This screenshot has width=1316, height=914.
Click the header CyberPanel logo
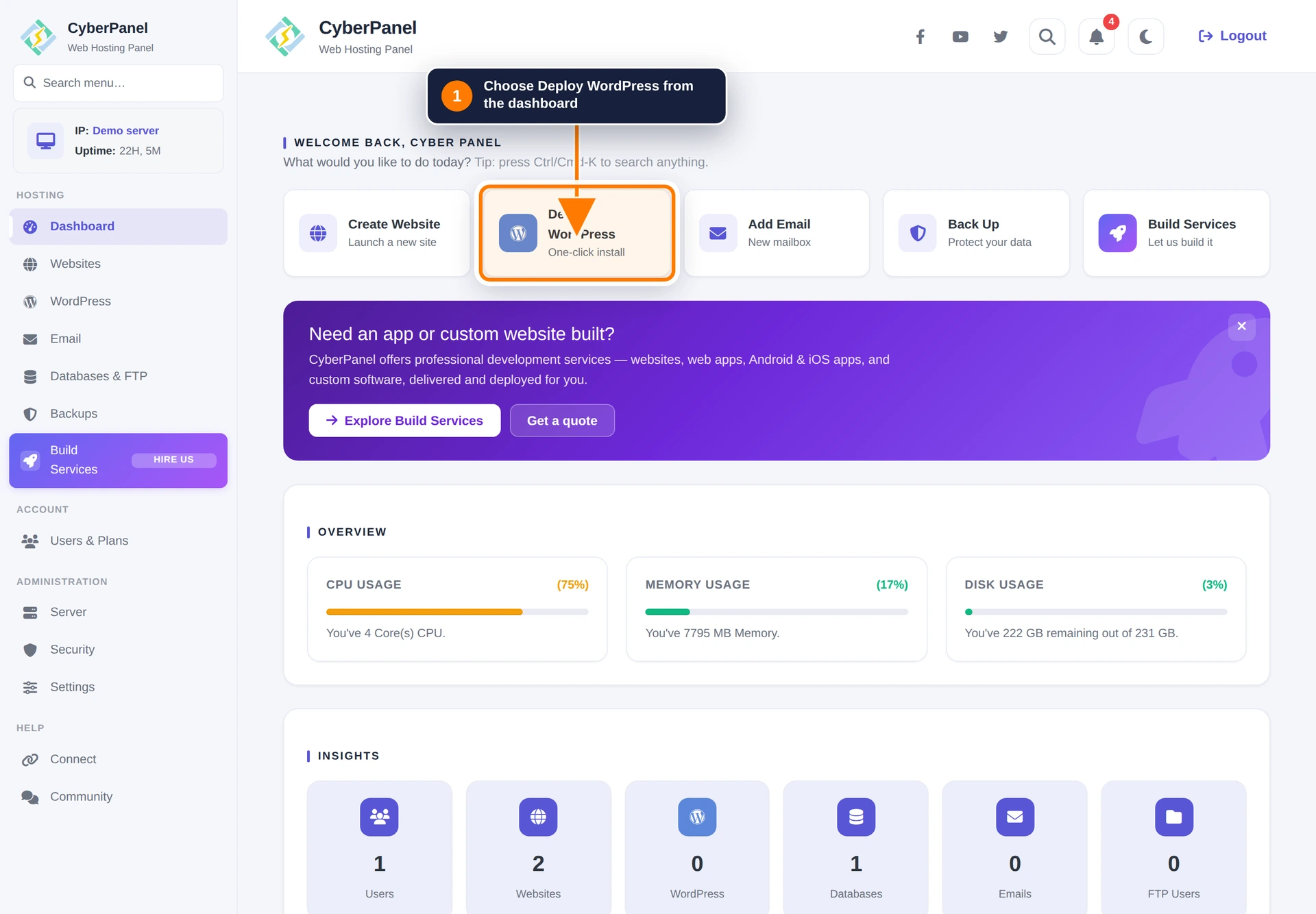coord(285,36)
